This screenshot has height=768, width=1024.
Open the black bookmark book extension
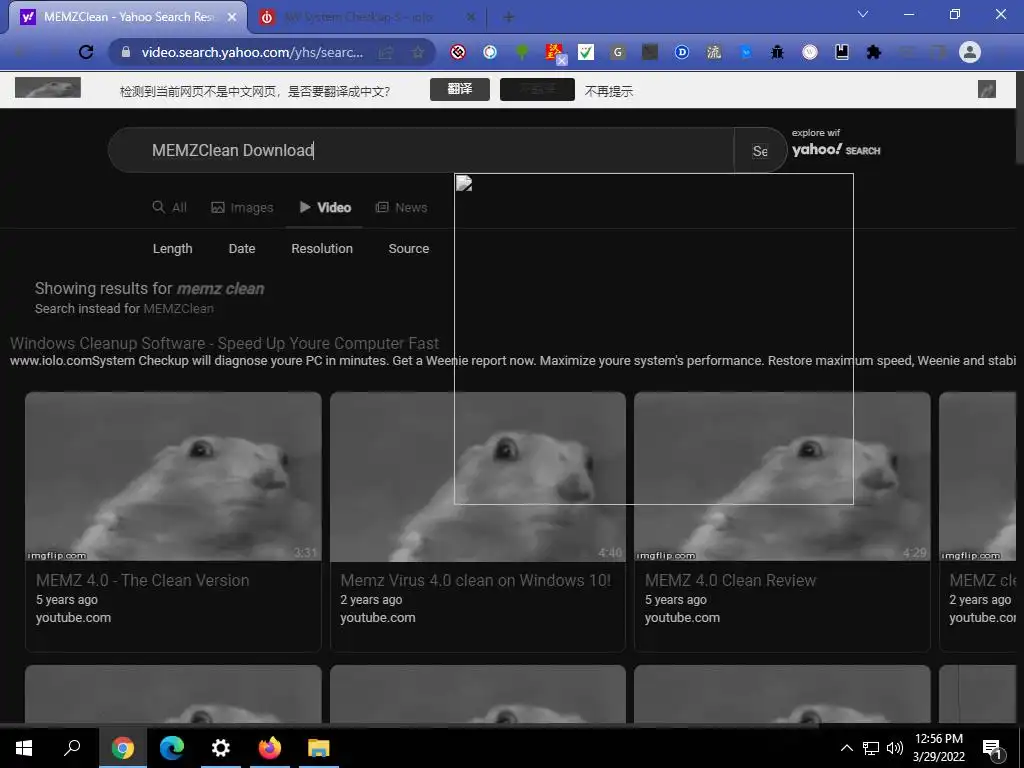pos(842,52)
